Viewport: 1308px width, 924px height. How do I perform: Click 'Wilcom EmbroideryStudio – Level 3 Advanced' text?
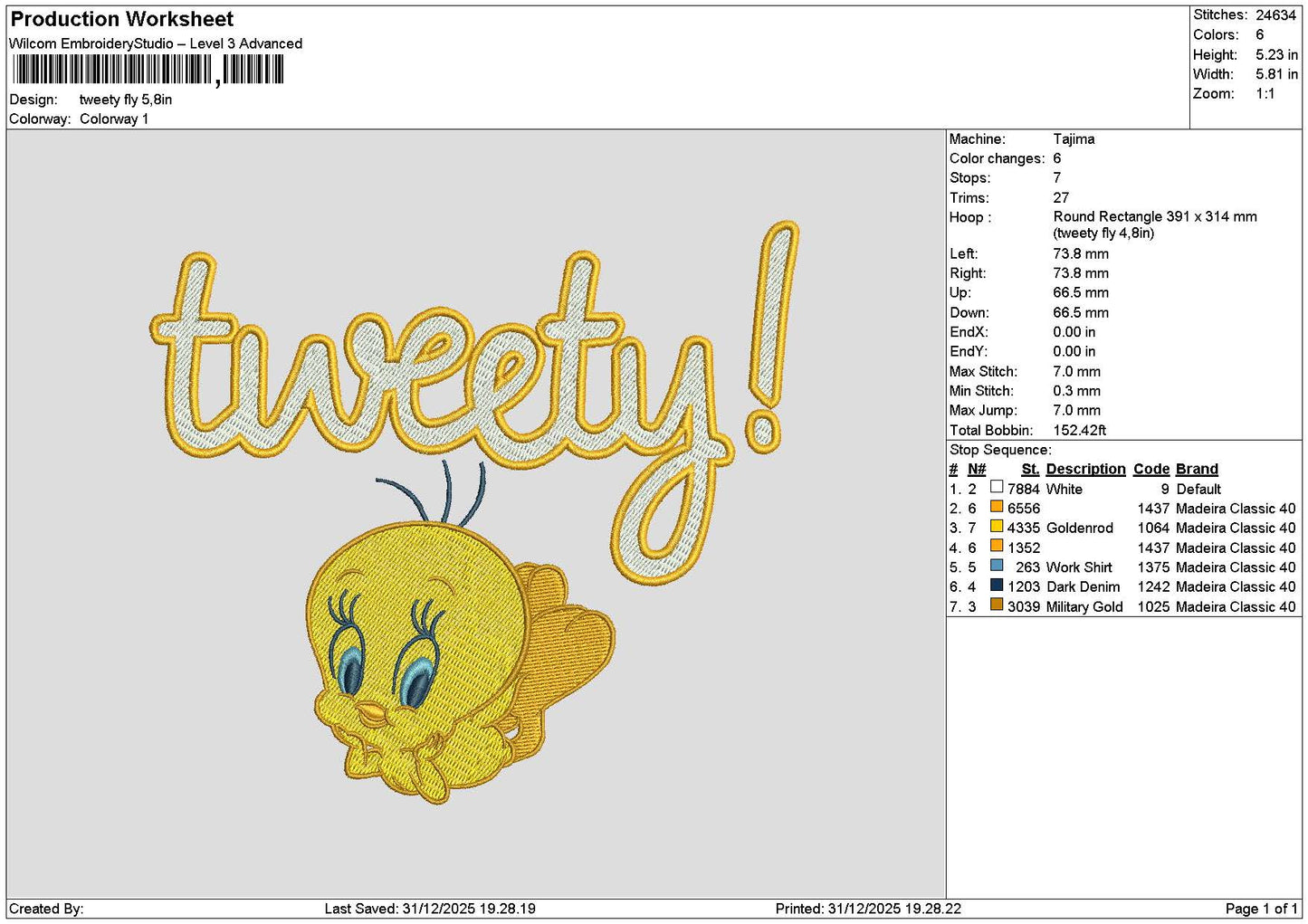[x=156, y=43]
